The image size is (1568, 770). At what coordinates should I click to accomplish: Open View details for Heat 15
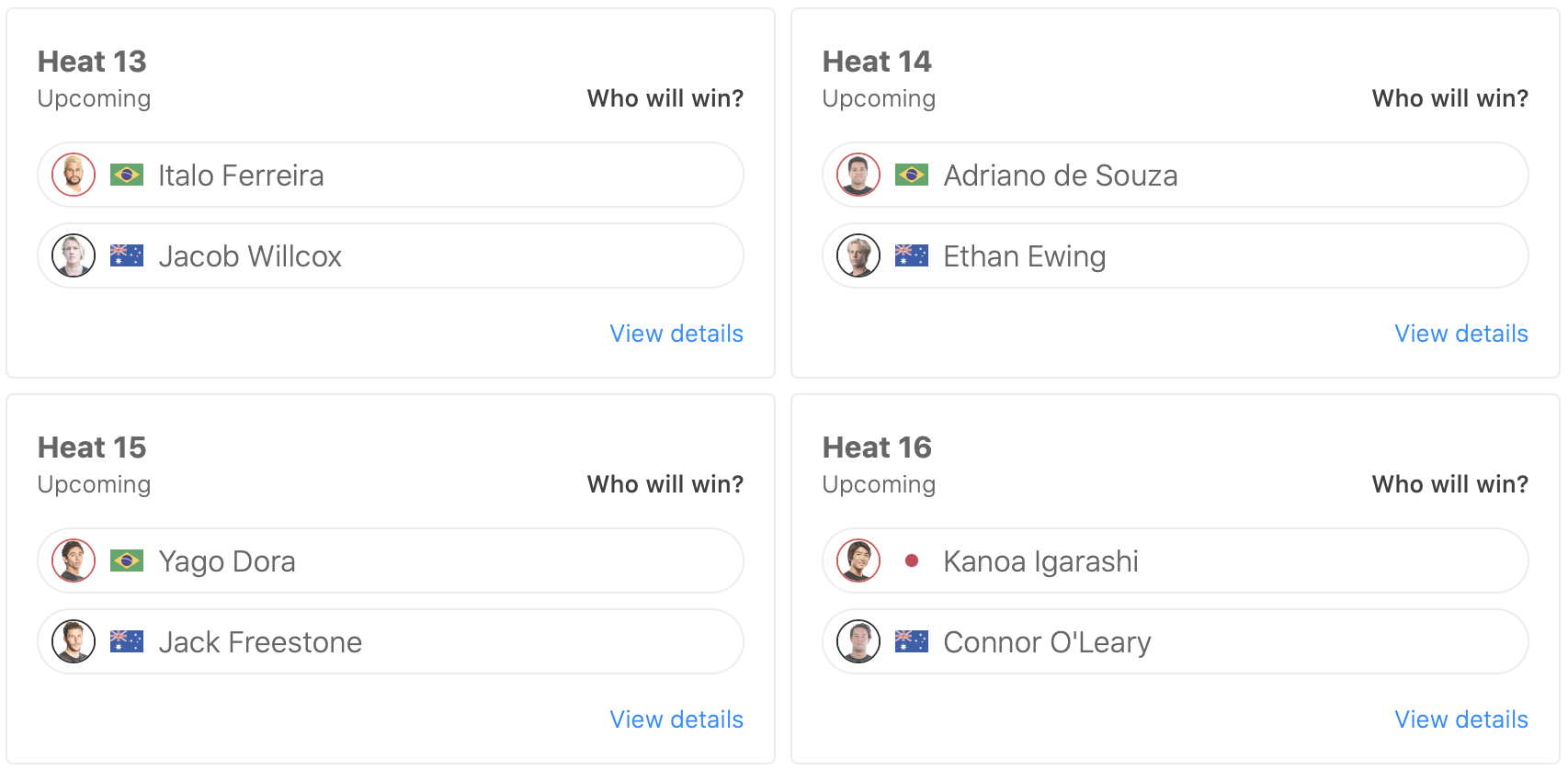(x=676, y=719)
